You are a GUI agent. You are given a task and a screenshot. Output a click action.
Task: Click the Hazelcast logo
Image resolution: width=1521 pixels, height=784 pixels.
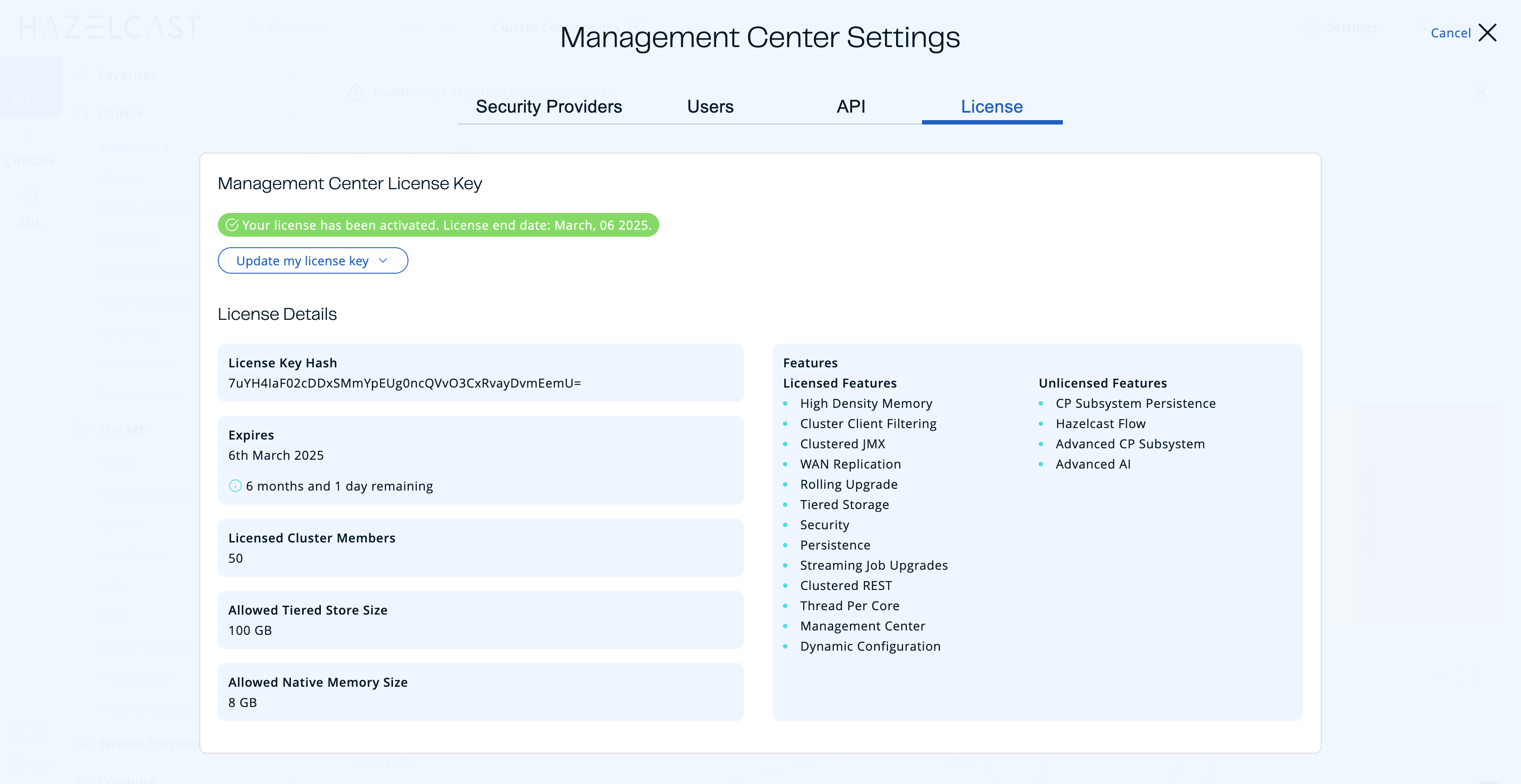tap(109, 27)
